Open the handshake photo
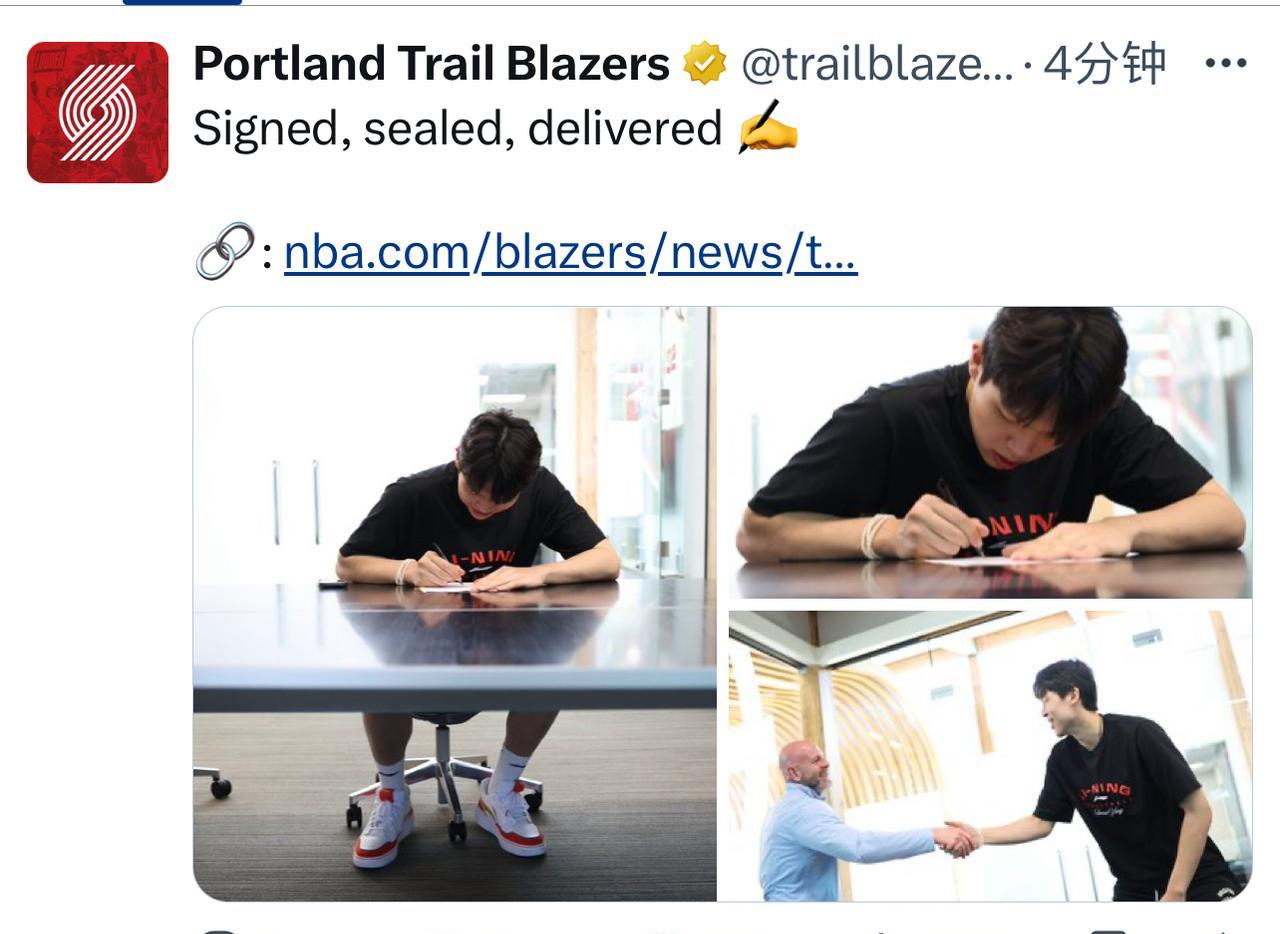Image resolution: width=1280 pixels, height=934 pixels. point(990,756)
